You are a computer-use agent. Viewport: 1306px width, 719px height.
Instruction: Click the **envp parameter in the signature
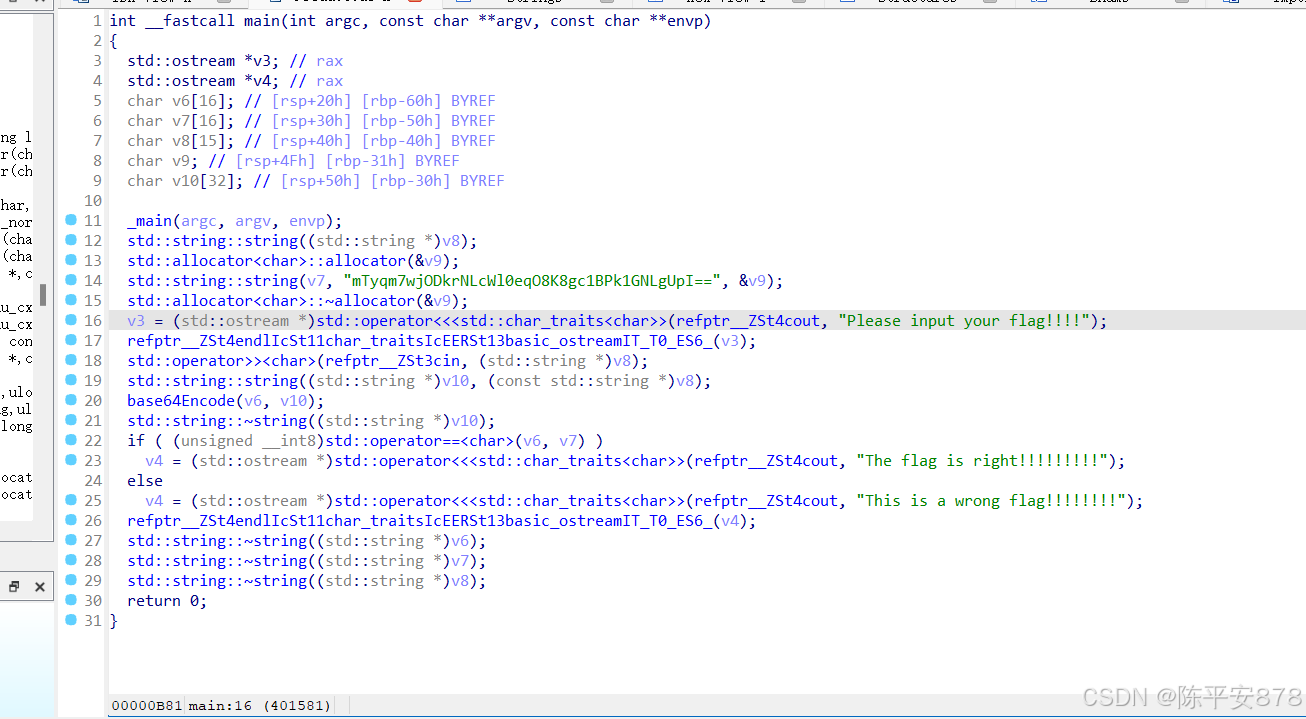pos(676,20)
